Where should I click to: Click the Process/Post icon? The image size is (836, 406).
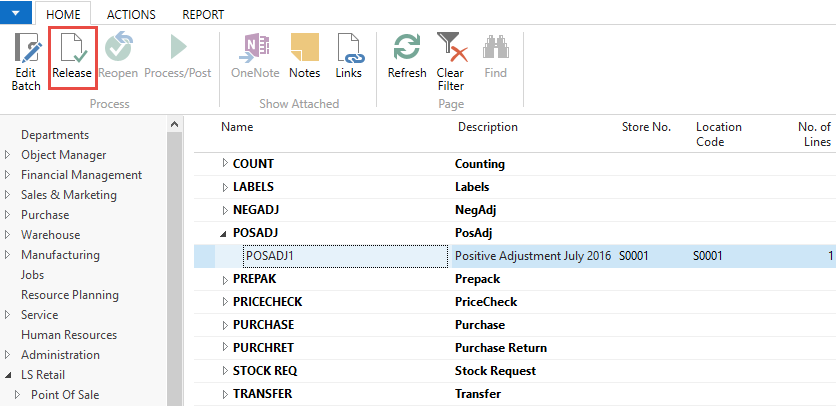pos(177,50)
